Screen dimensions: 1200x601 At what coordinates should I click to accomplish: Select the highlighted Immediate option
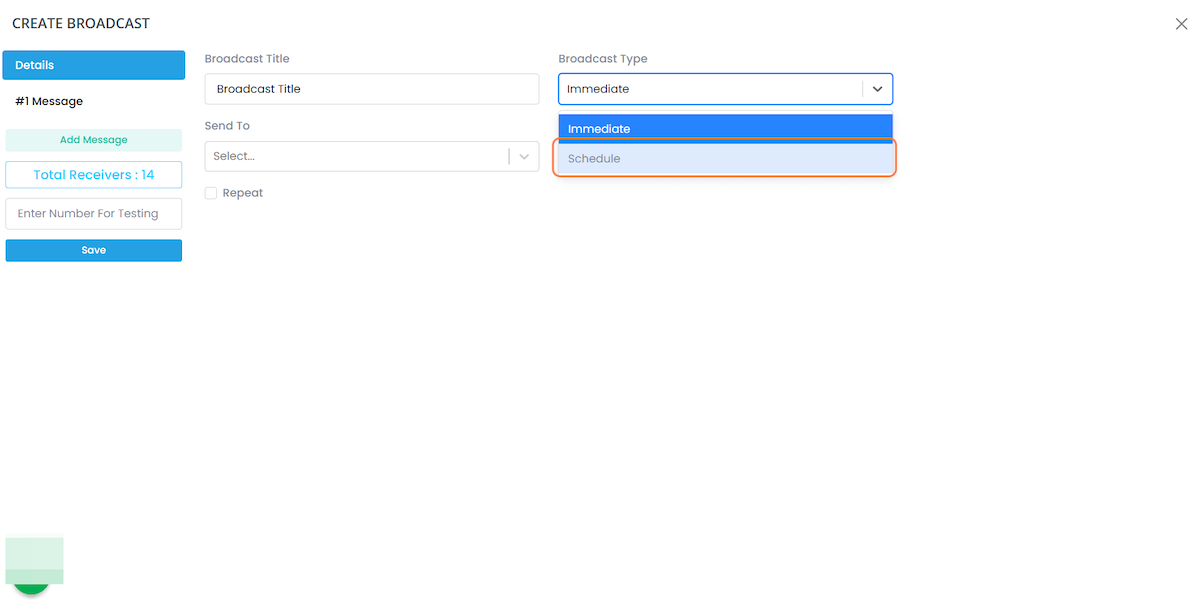(x=724, y=128)
